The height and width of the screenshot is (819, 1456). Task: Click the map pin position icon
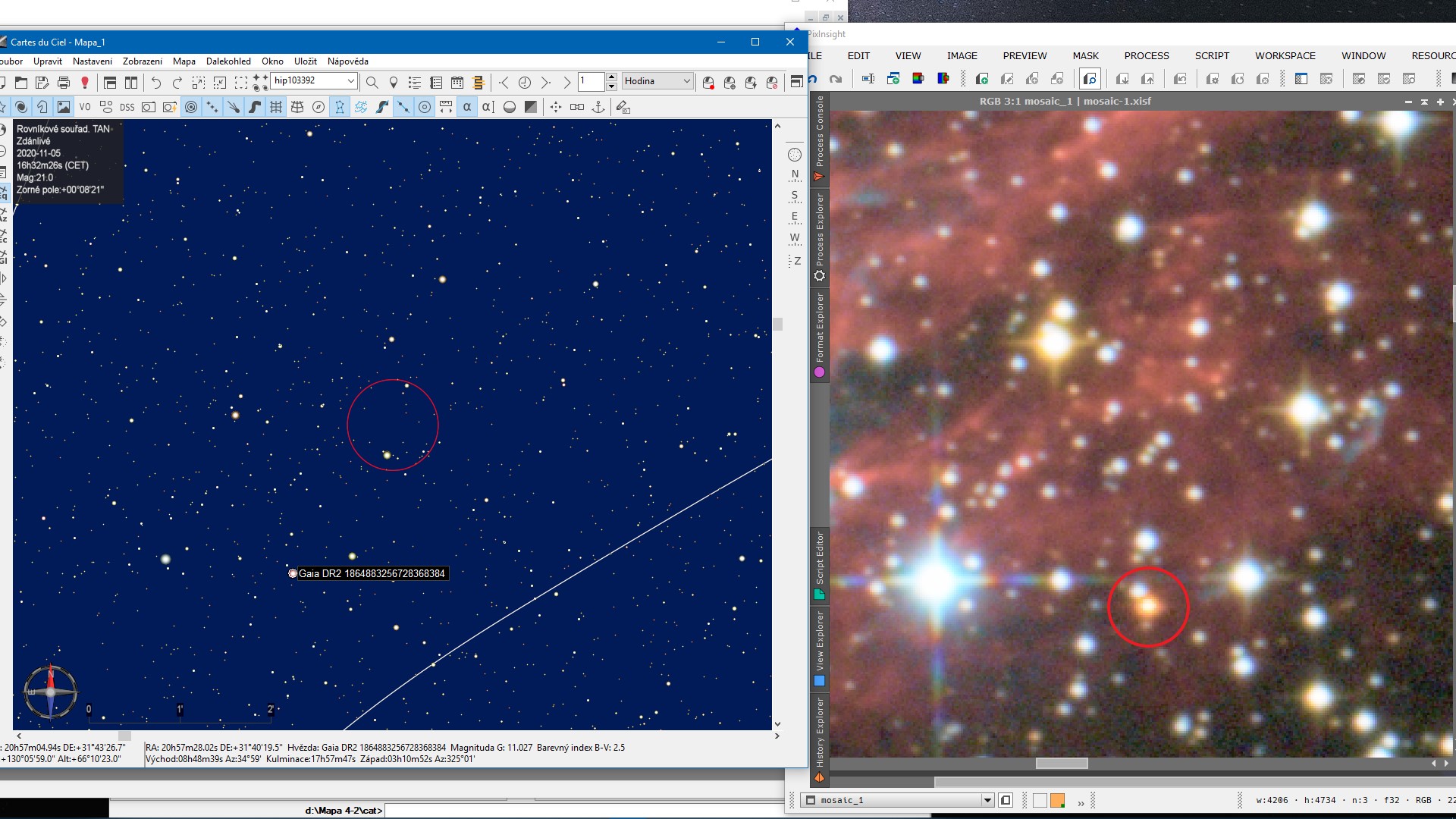[394, 83]
